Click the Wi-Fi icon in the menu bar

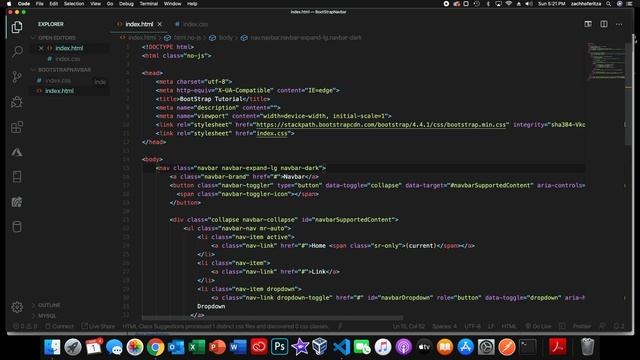[509, 4]
